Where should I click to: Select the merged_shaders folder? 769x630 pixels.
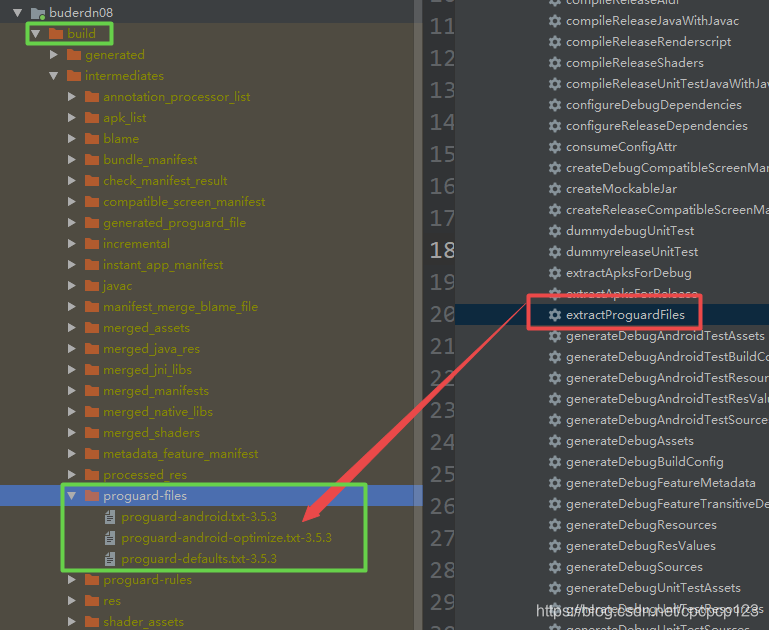click(x=151, y=433)
